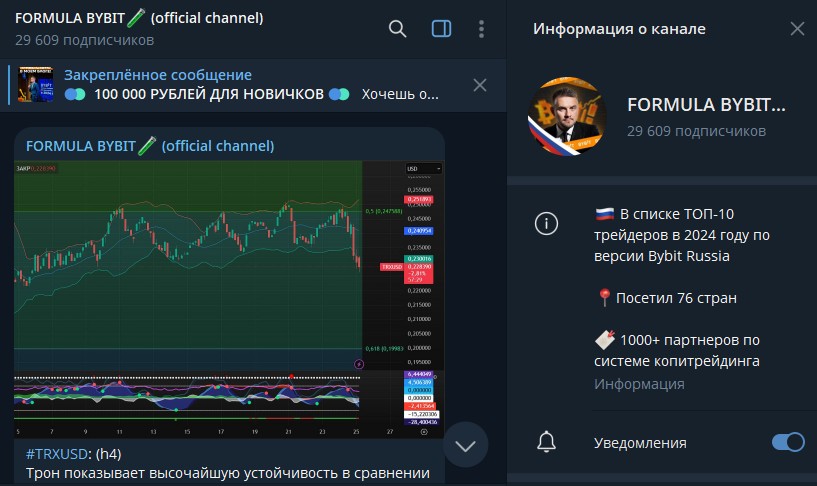
Task: Click the Информация о канале panel heading
Action: [619, 29]
